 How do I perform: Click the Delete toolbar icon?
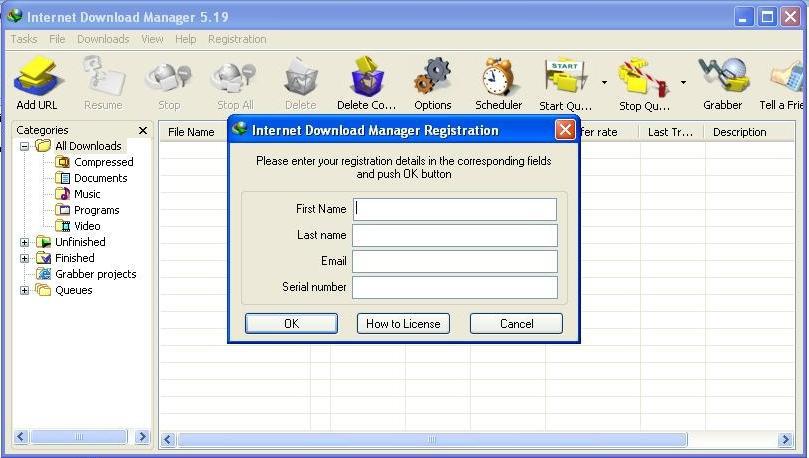tap(301, 77)
